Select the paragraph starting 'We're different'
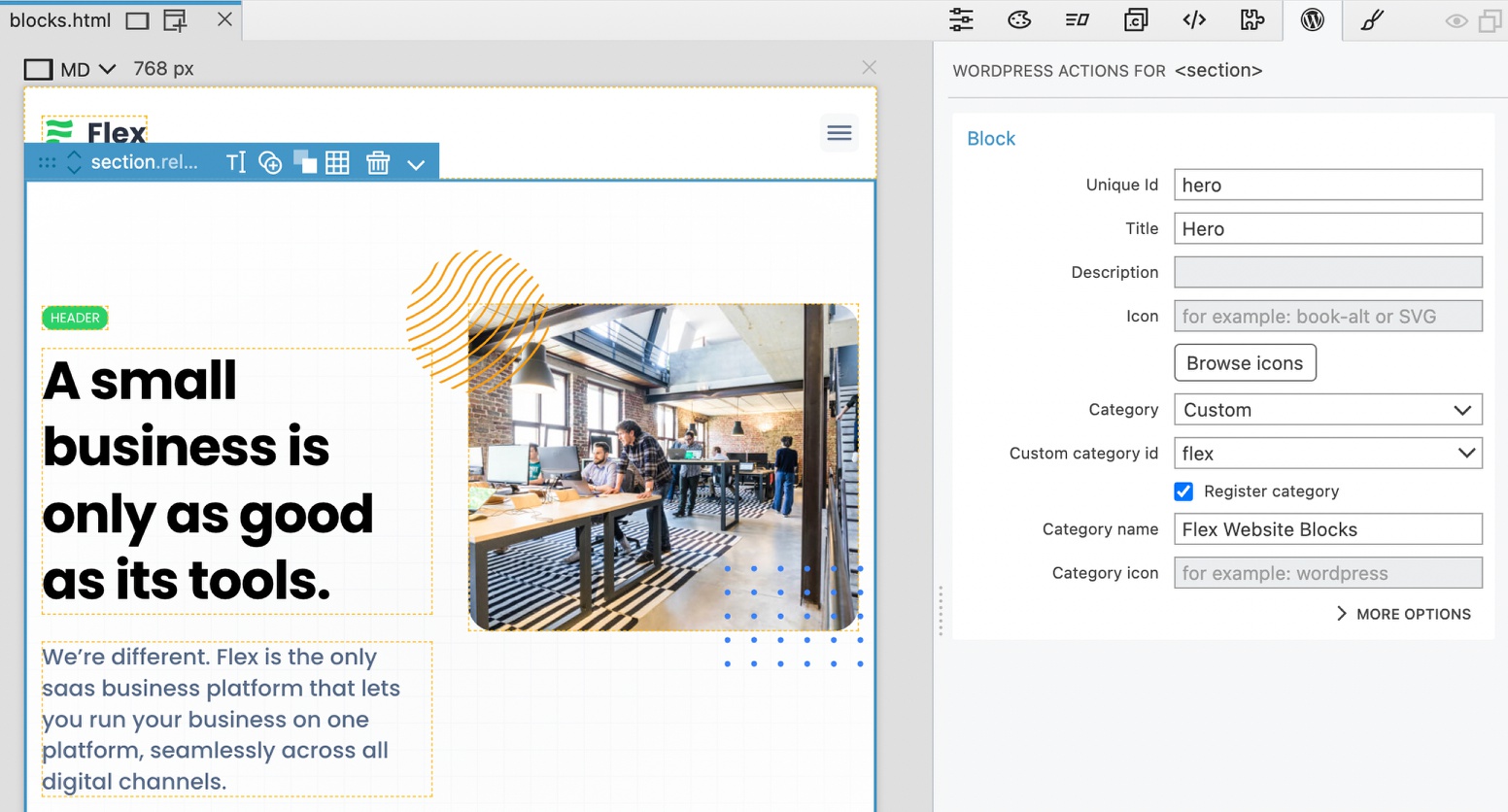 tap(236, 719)
